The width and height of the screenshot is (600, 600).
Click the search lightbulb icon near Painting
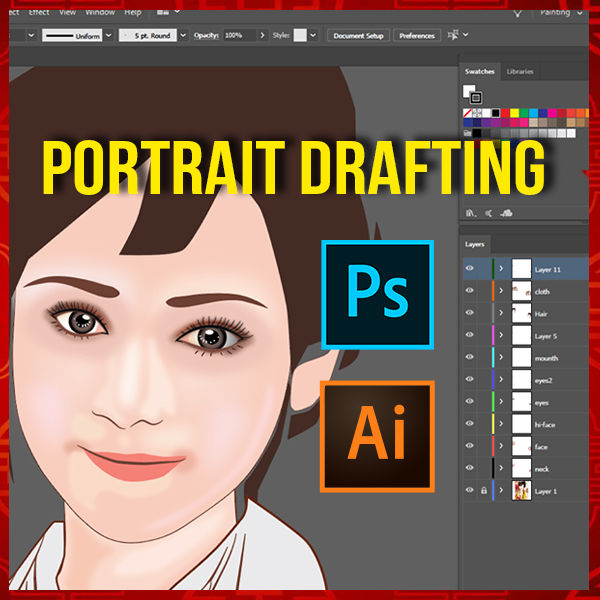point(517,13)
